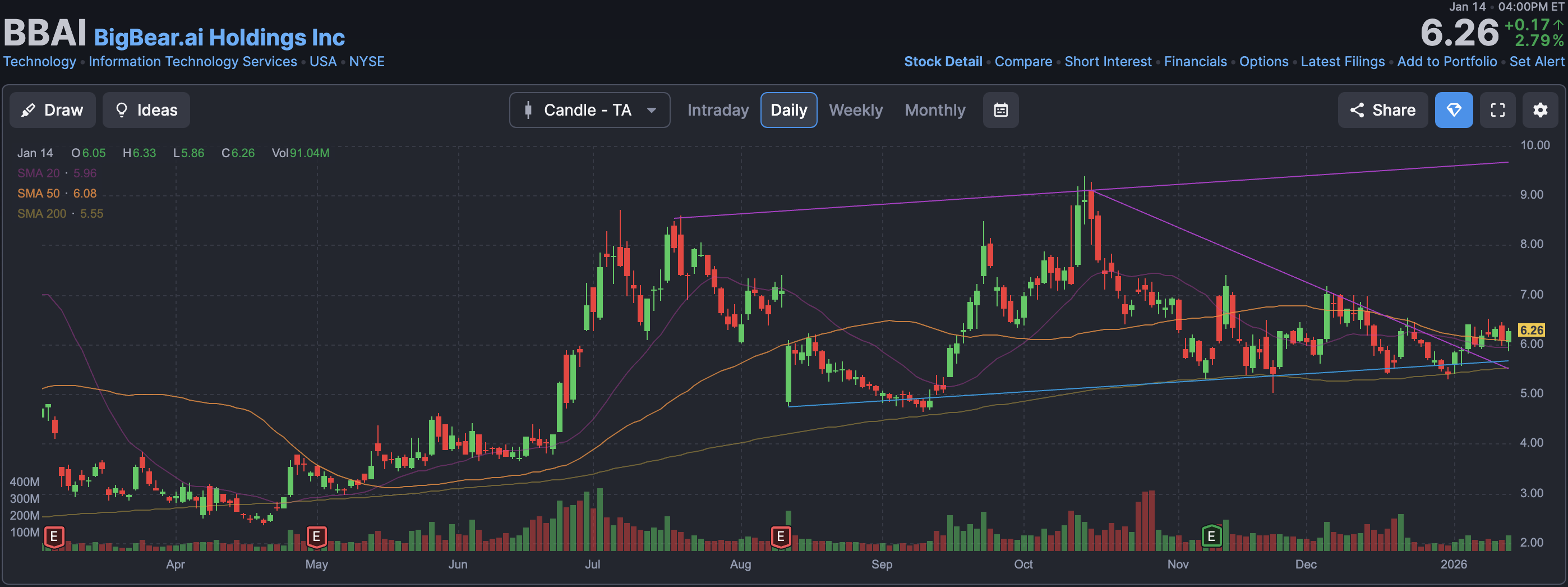This screenshot has width=1568, height=587.
Task: Open the NYSE exchange link
Action: click(x=366, y=62)
